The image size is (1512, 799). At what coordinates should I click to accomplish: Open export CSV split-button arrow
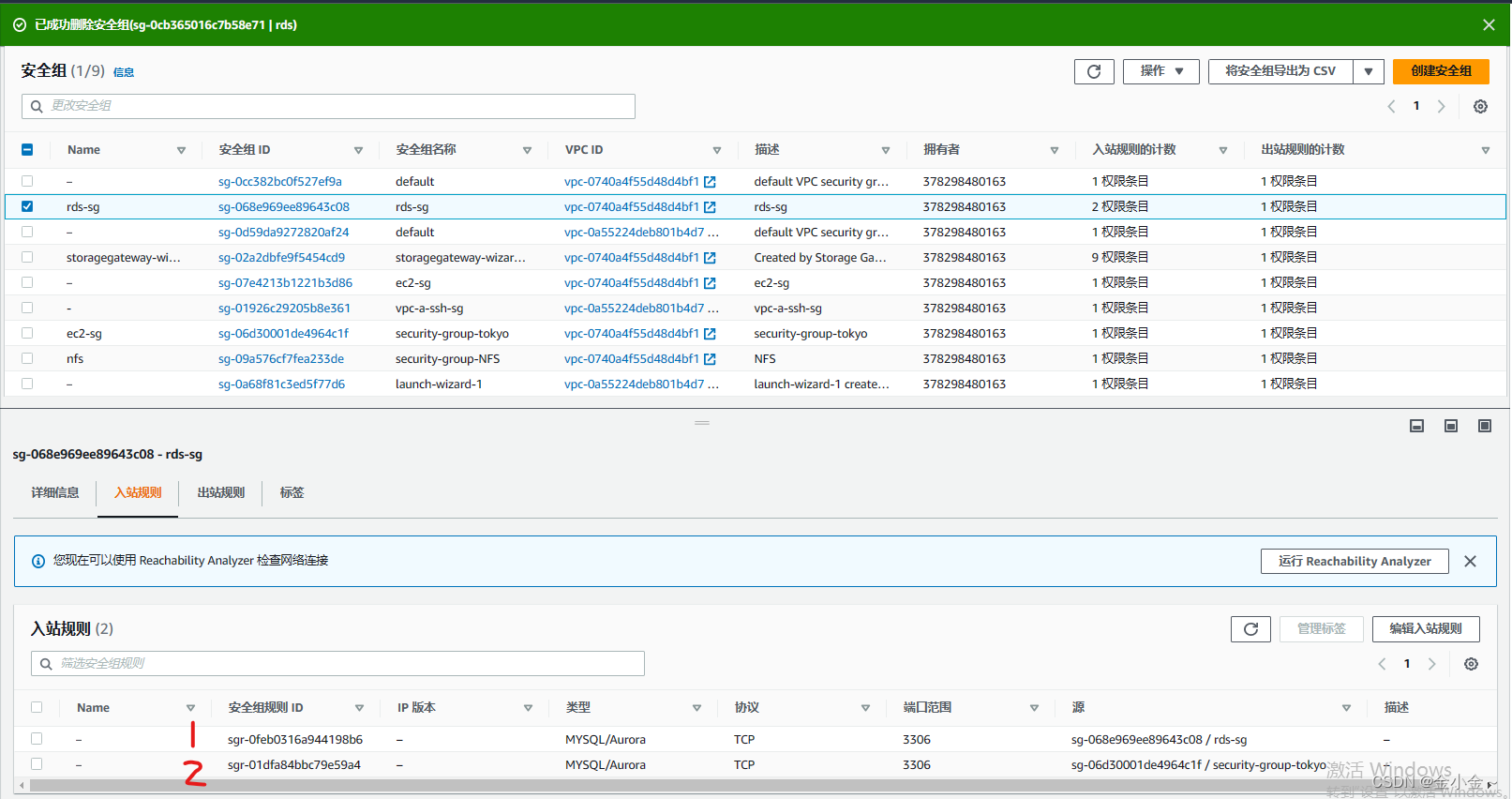click(1369, 71)
